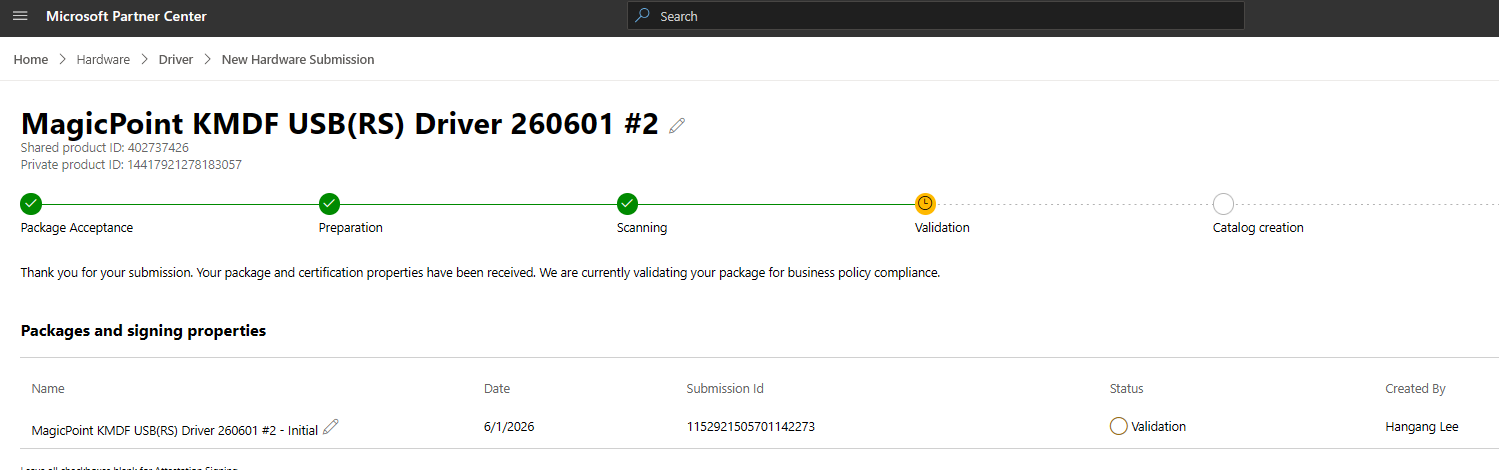Focus the Search box

coord(936,16)
